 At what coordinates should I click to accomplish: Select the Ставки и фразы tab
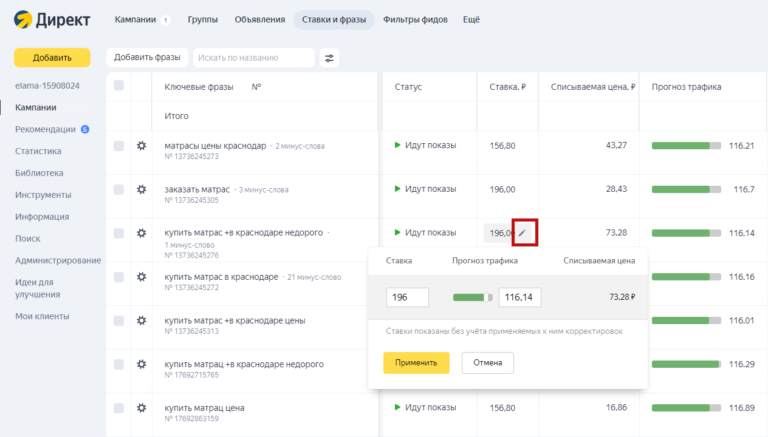334,20
